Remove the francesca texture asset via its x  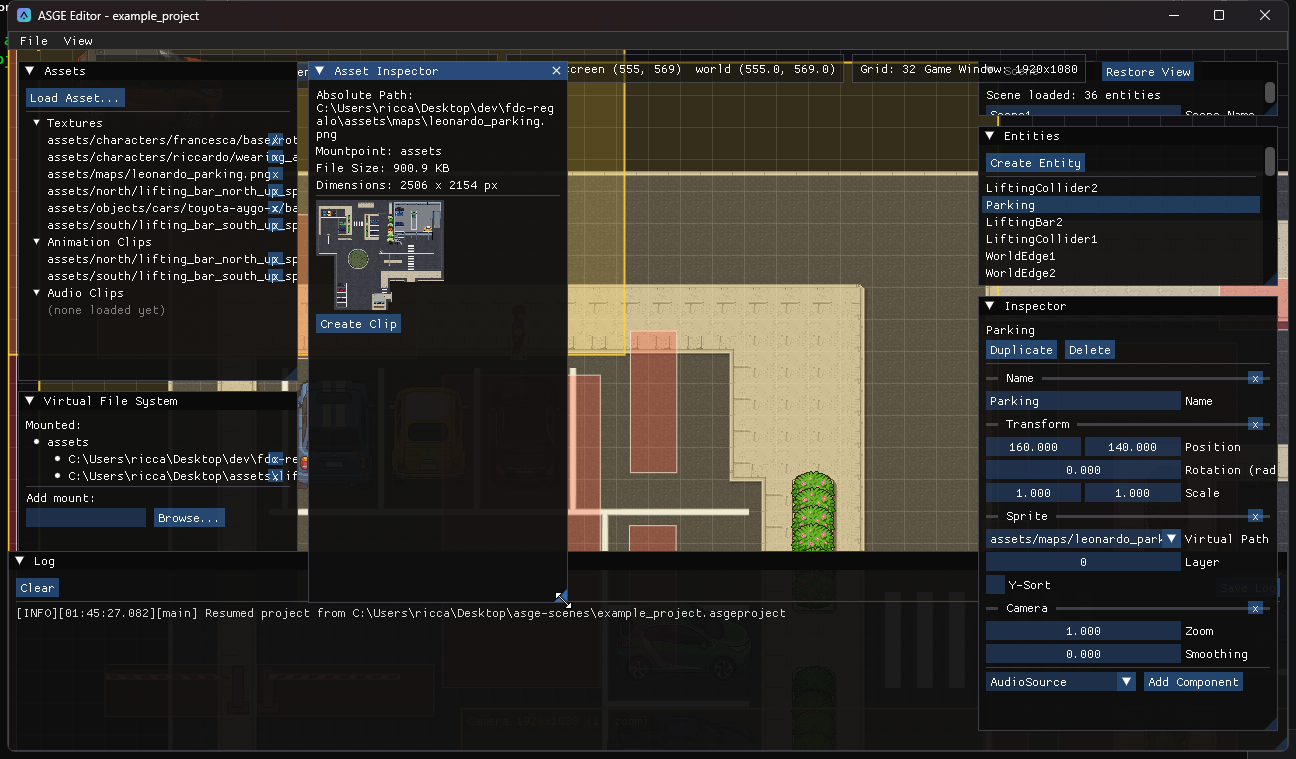(x=276, y=140)
